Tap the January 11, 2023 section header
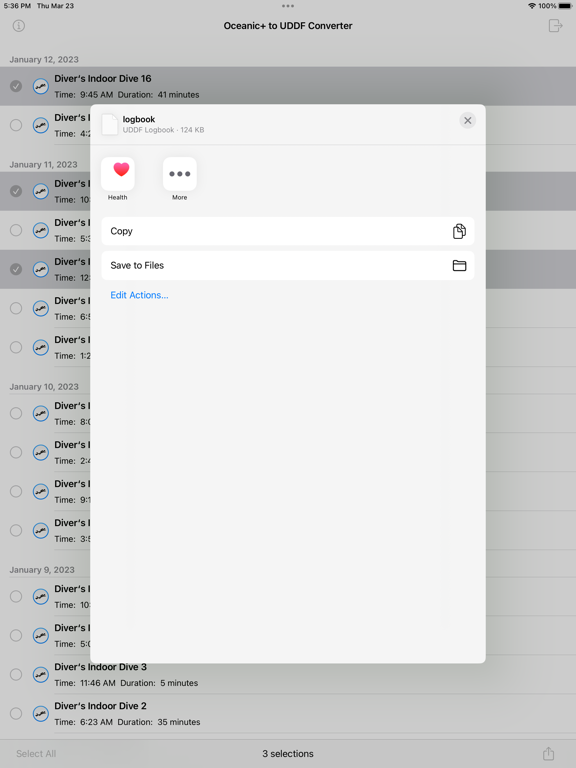 pyautogui.click(x=44, y=165)
